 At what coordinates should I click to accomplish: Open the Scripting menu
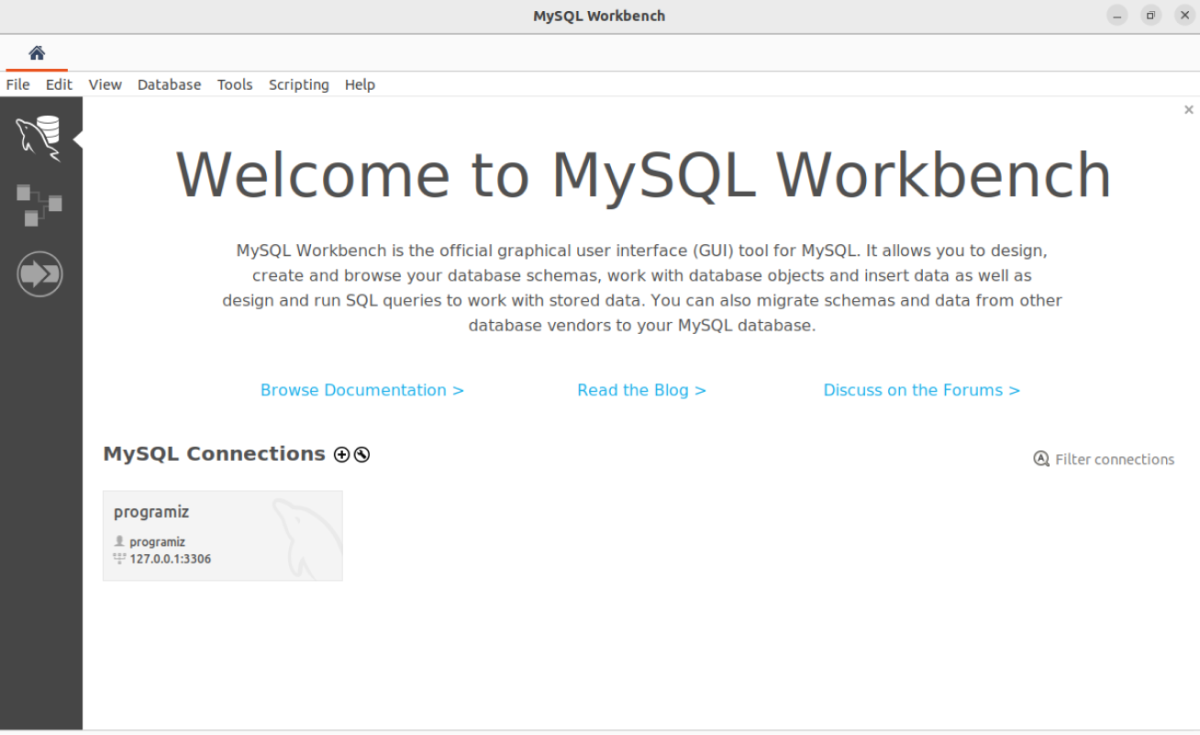click(298, 85)
